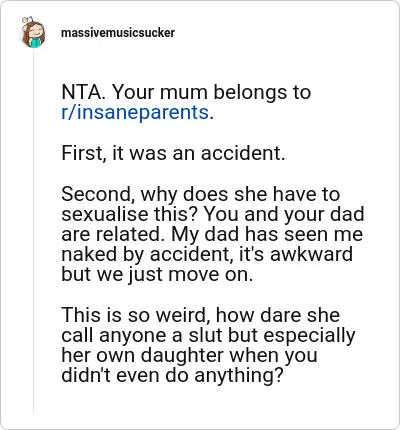400x430 pixels.
Task: Click the "didn't even do anything?" line
Action: point(172,375)
